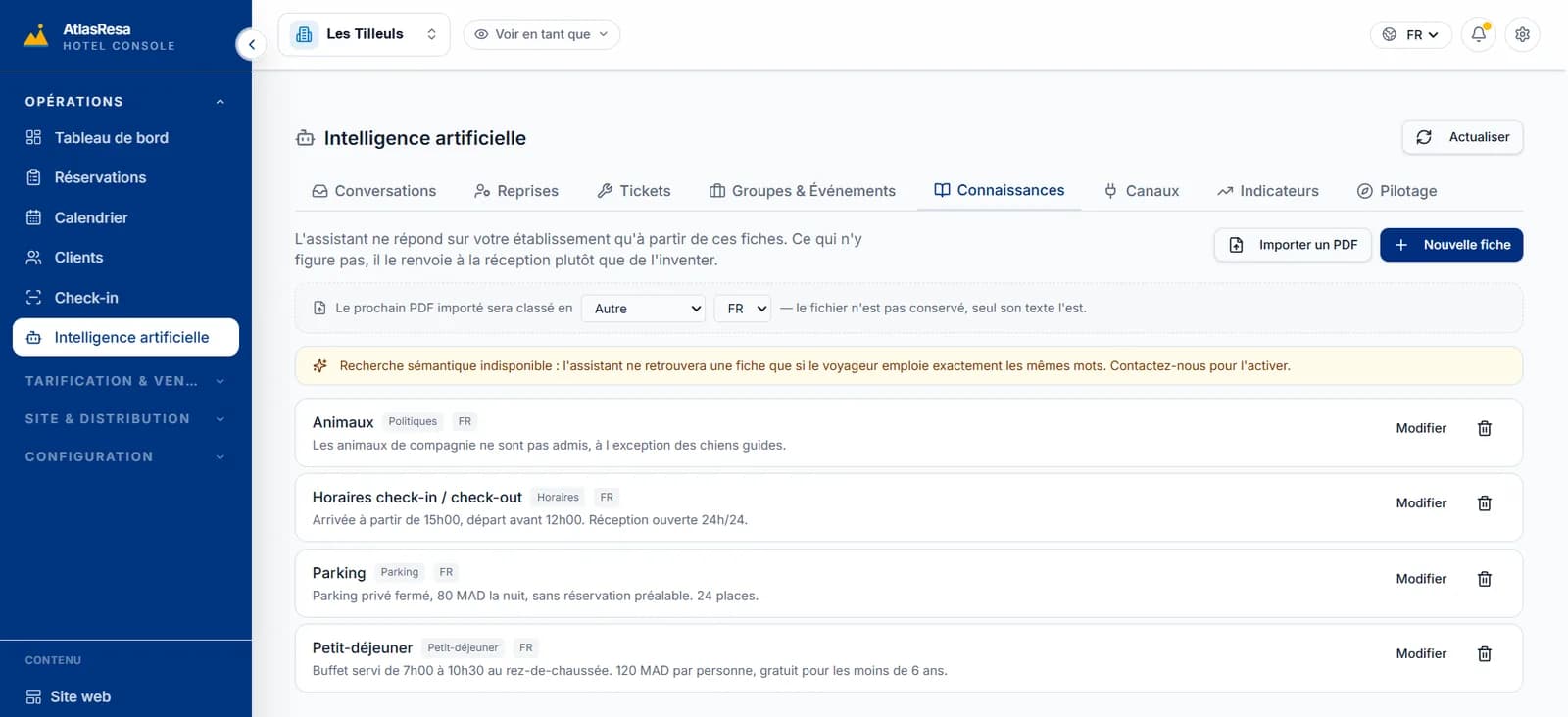Switch to the Pilotage tab

pyautogui.click(x=1397, y=191)
